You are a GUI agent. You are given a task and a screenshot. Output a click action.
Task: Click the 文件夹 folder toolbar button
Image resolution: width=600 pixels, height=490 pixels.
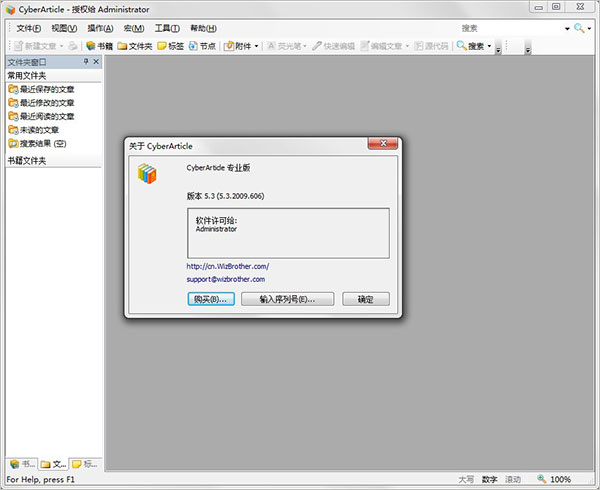(x=135, y=46)
